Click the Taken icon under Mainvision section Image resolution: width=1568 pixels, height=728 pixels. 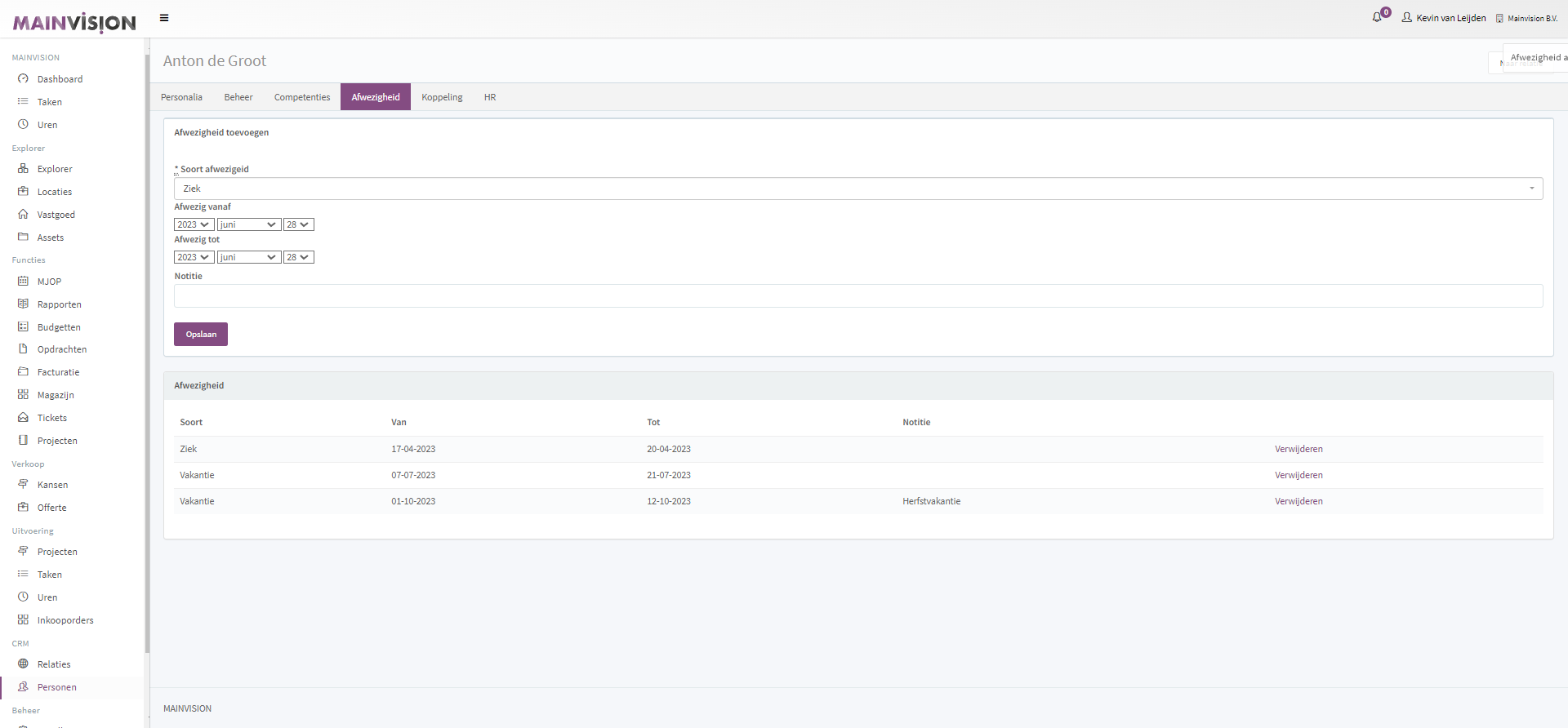(23, 102)
